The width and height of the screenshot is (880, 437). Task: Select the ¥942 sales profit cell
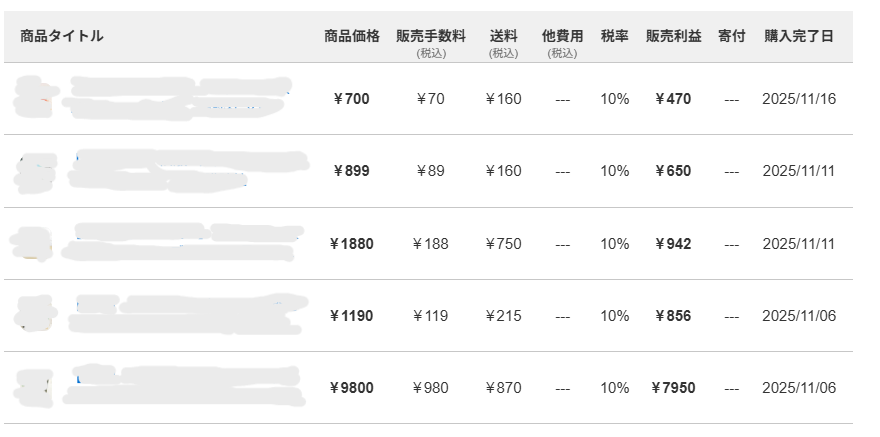click(x=673, y=244)
